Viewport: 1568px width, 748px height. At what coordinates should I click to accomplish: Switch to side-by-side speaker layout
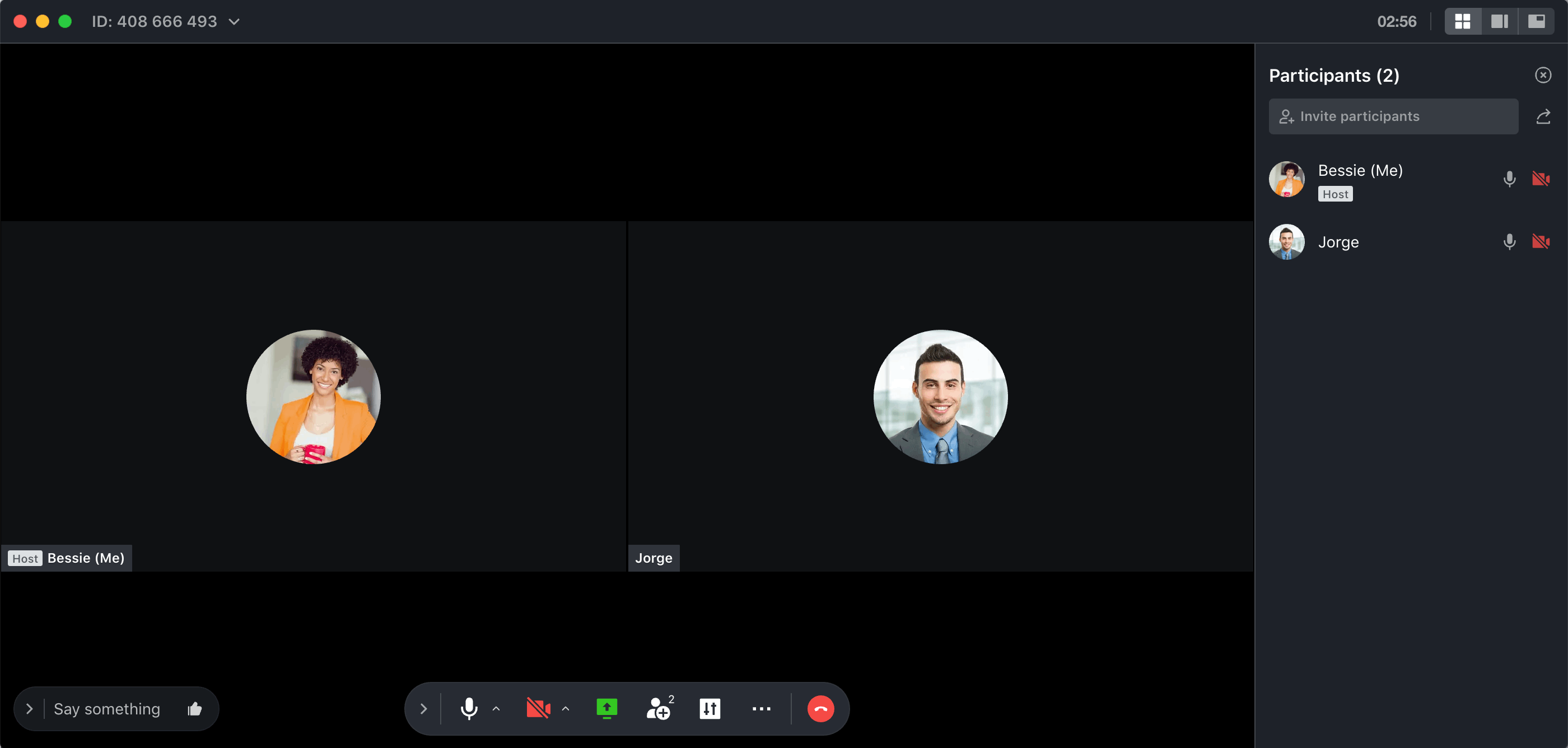click(1499, 22)
